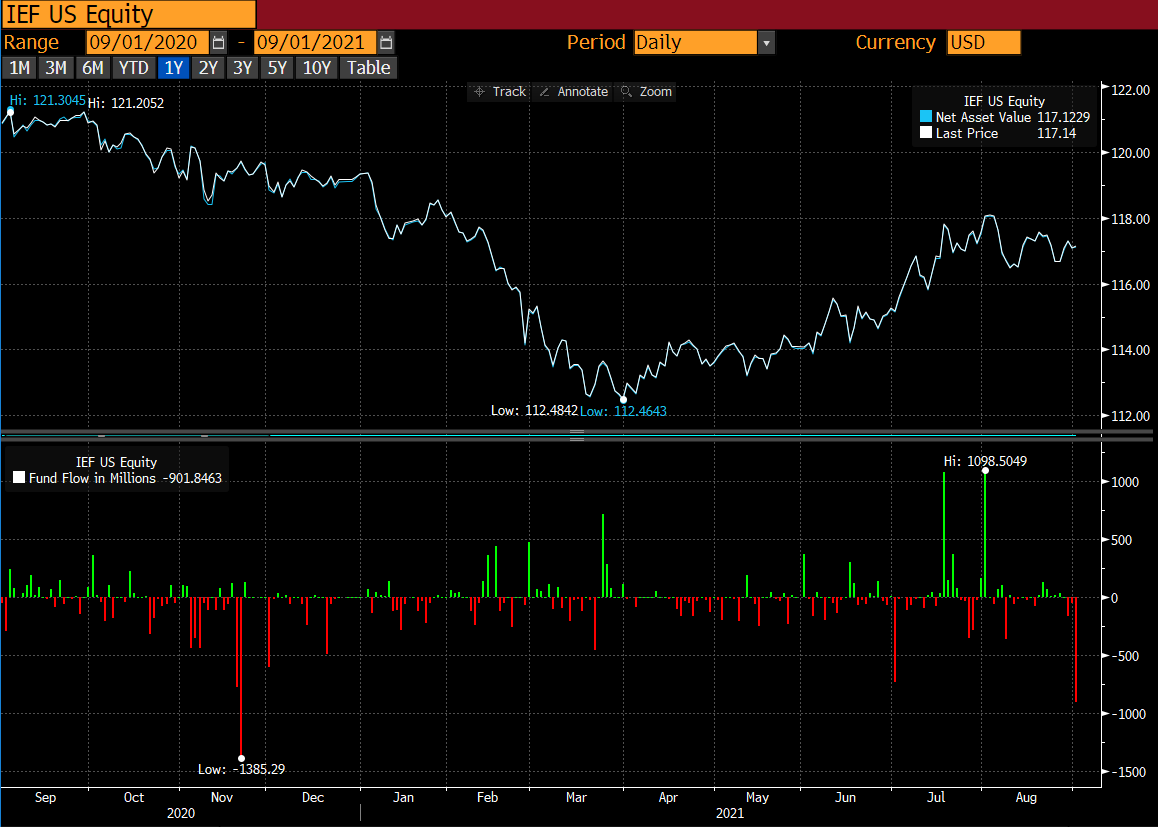Activate the Track crosshair tool
This screenshot has width=1158, height=827.
[x=499, y=92]
